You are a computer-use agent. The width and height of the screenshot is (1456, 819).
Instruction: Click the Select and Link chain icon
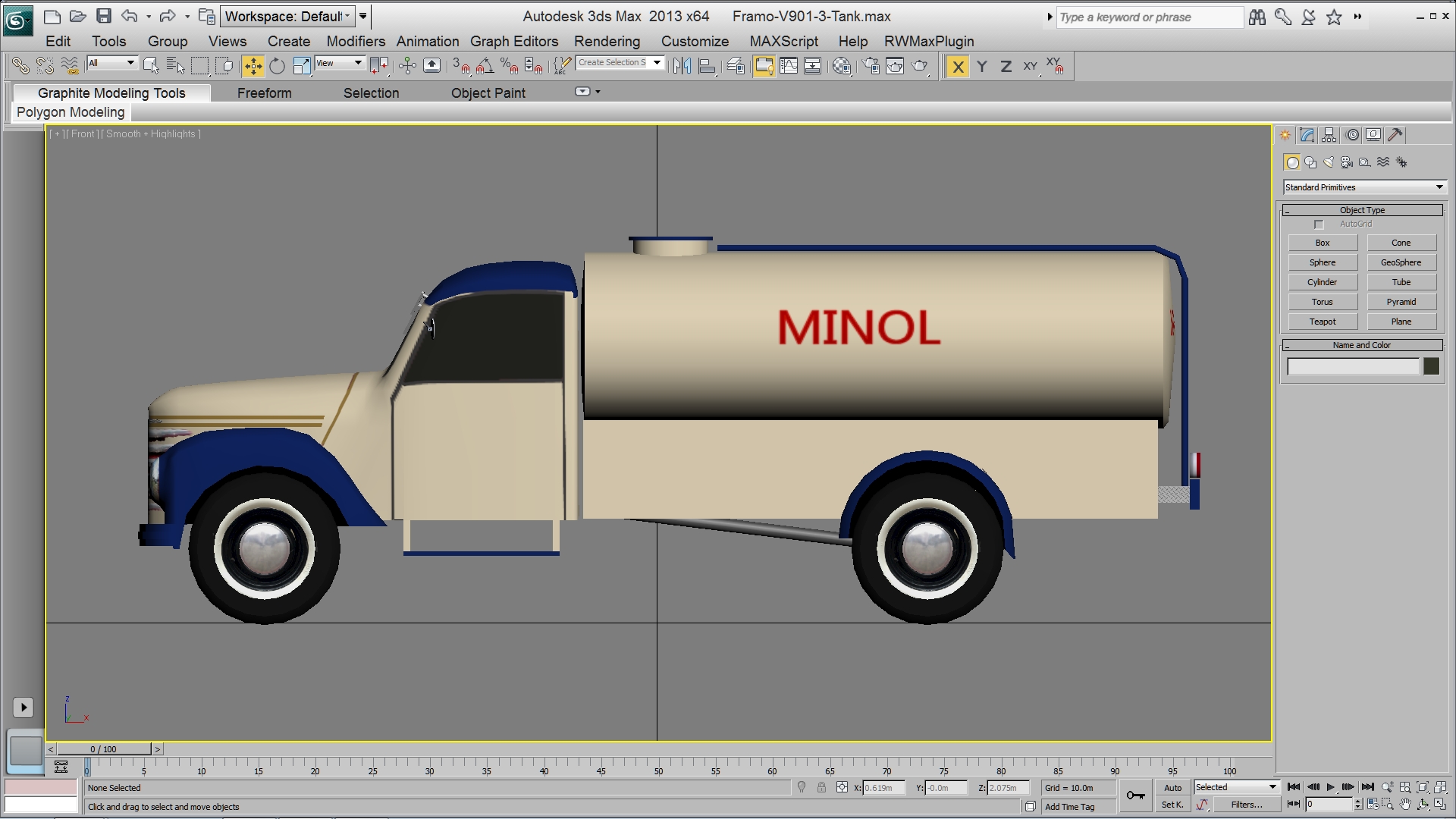click(x=20, y=67)
